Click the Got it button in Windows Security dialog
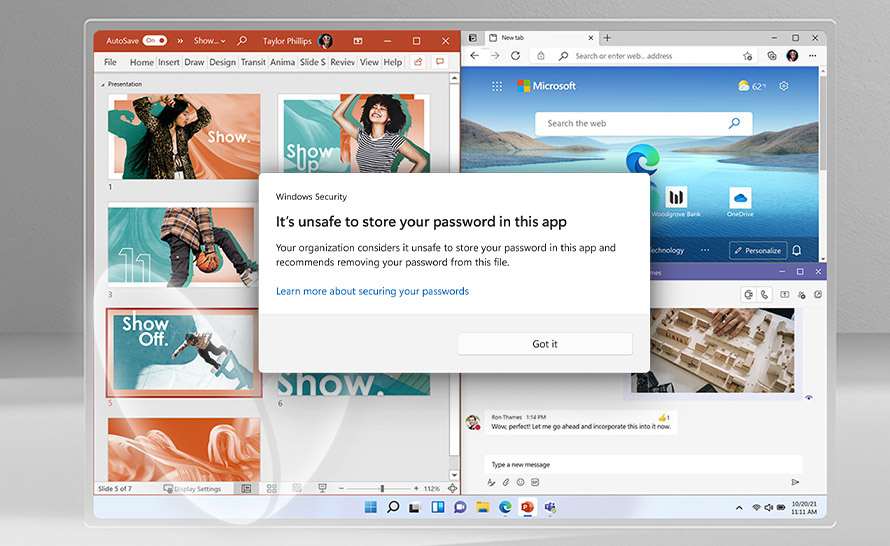Screen dimensions: 890x546 (x=544, y=344)
